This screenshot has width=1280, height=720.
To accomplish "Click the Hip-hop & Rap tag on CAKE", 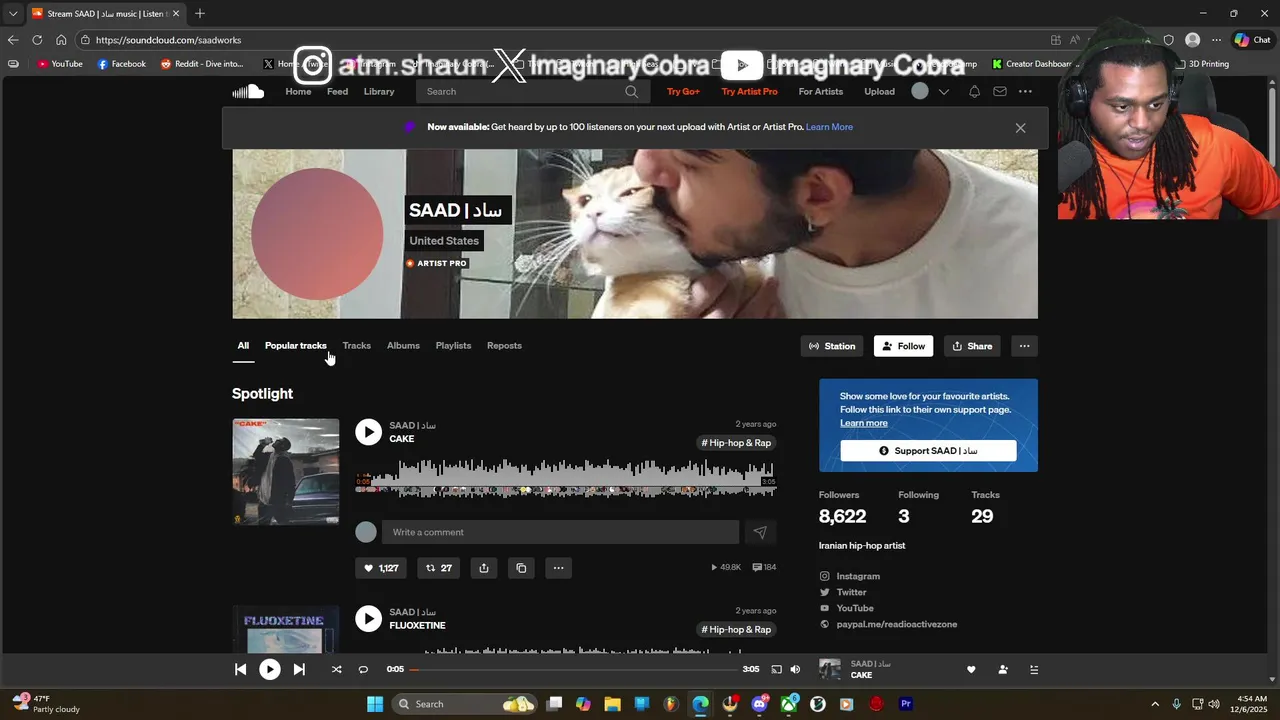I will coord(736,443).
